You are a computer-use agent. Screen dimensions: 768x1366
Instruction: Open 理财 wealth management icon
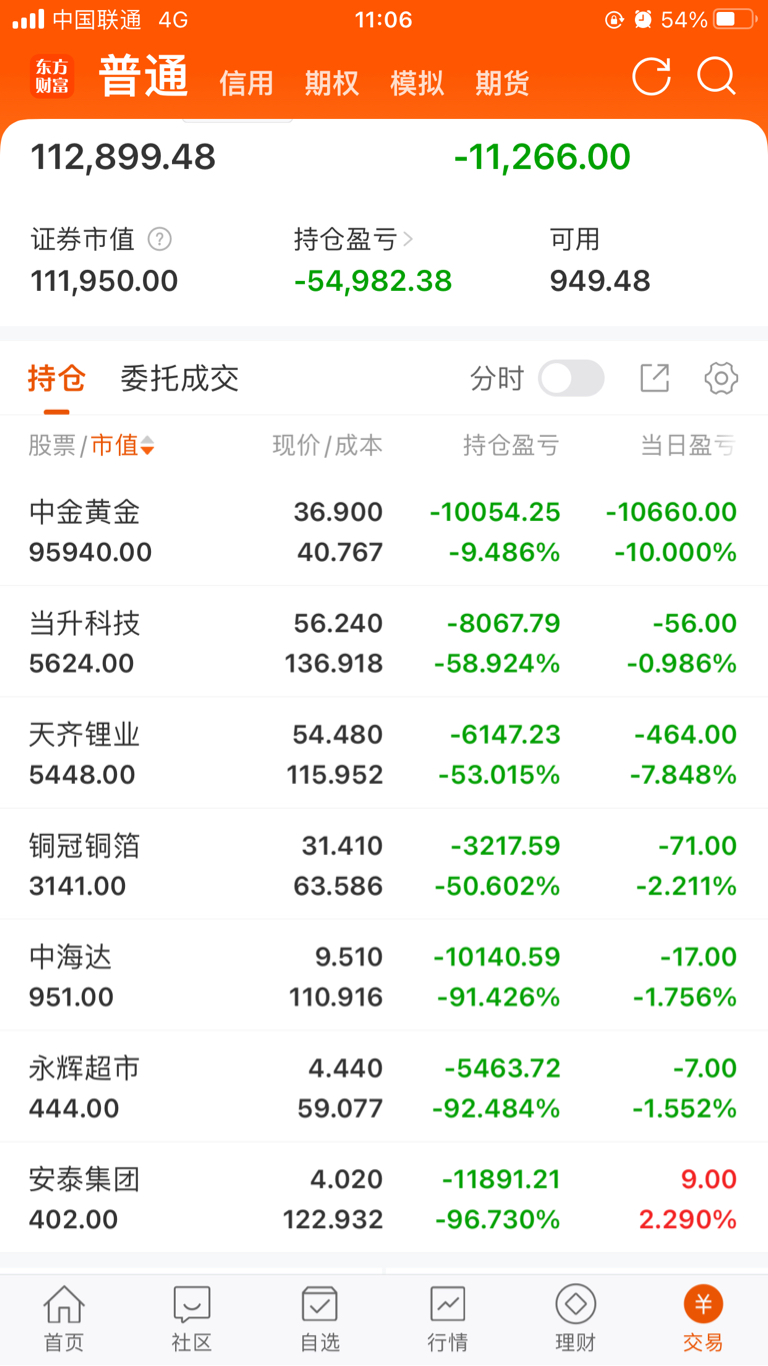pyautogui.click(x=575, y=1304)
